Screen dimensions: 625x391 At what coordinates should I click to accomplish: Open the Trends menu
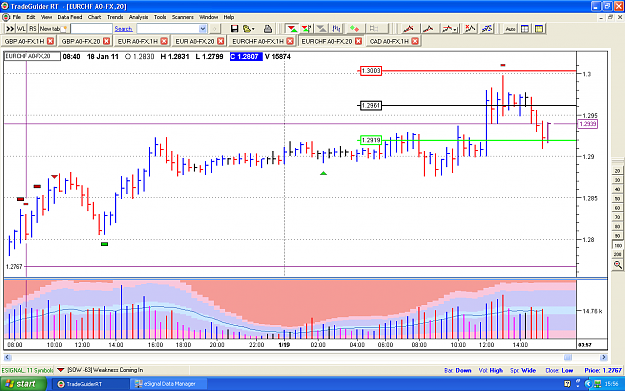coord(115,17)
